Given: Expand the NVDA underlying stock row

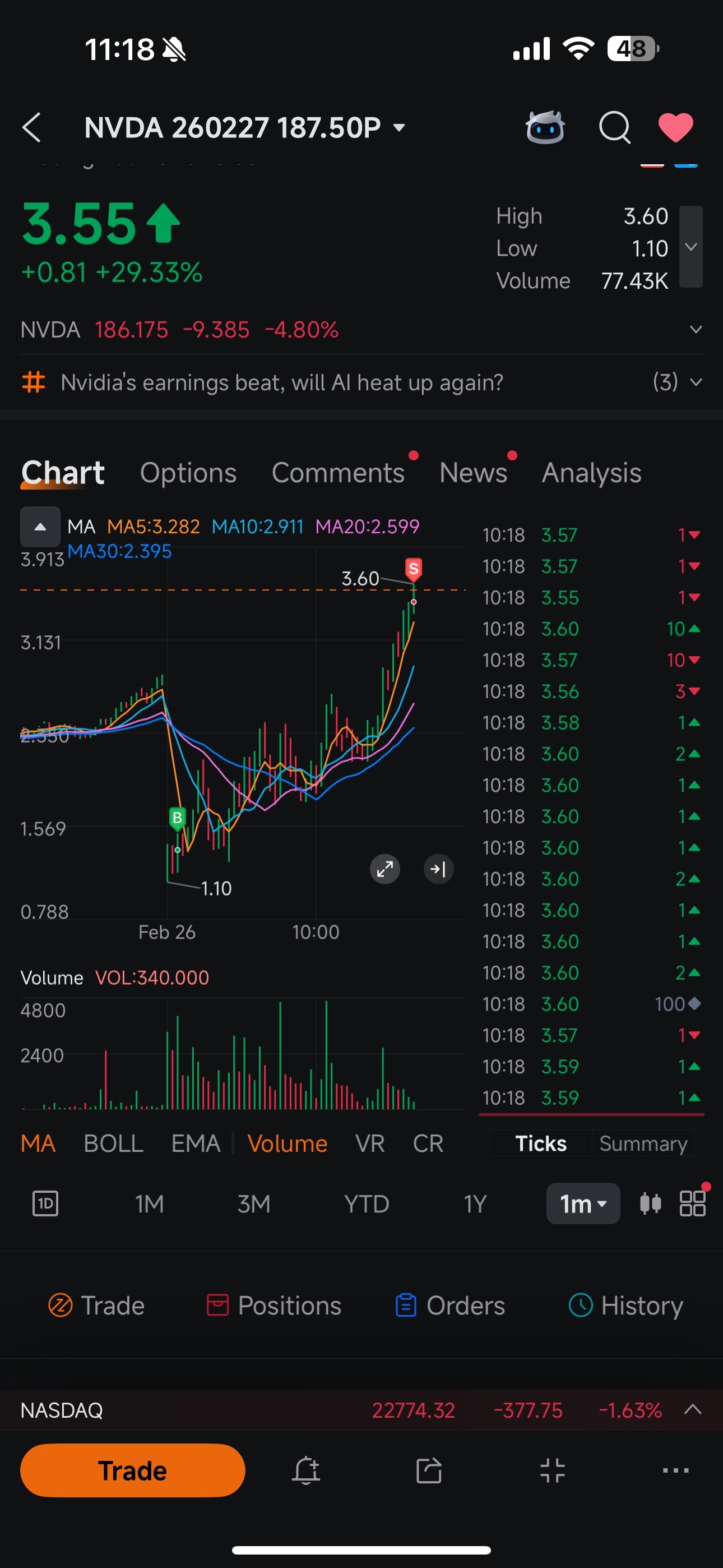Looking at the screenshot, I should click(696, 329).
